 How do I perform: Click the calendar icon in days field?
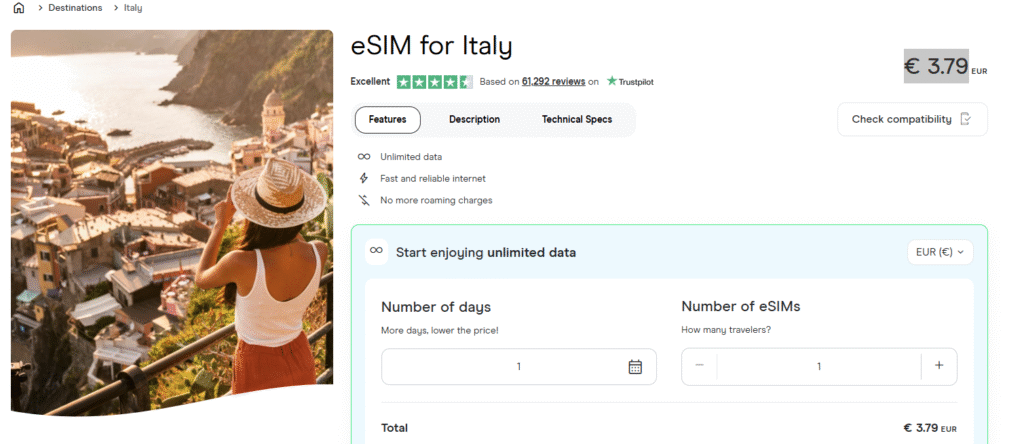(635, 367)
